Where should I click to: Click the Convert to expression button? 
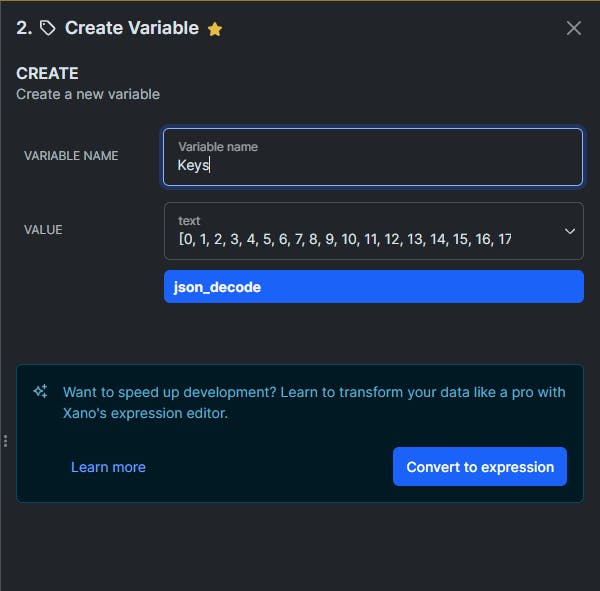click(x=480, y=467)
